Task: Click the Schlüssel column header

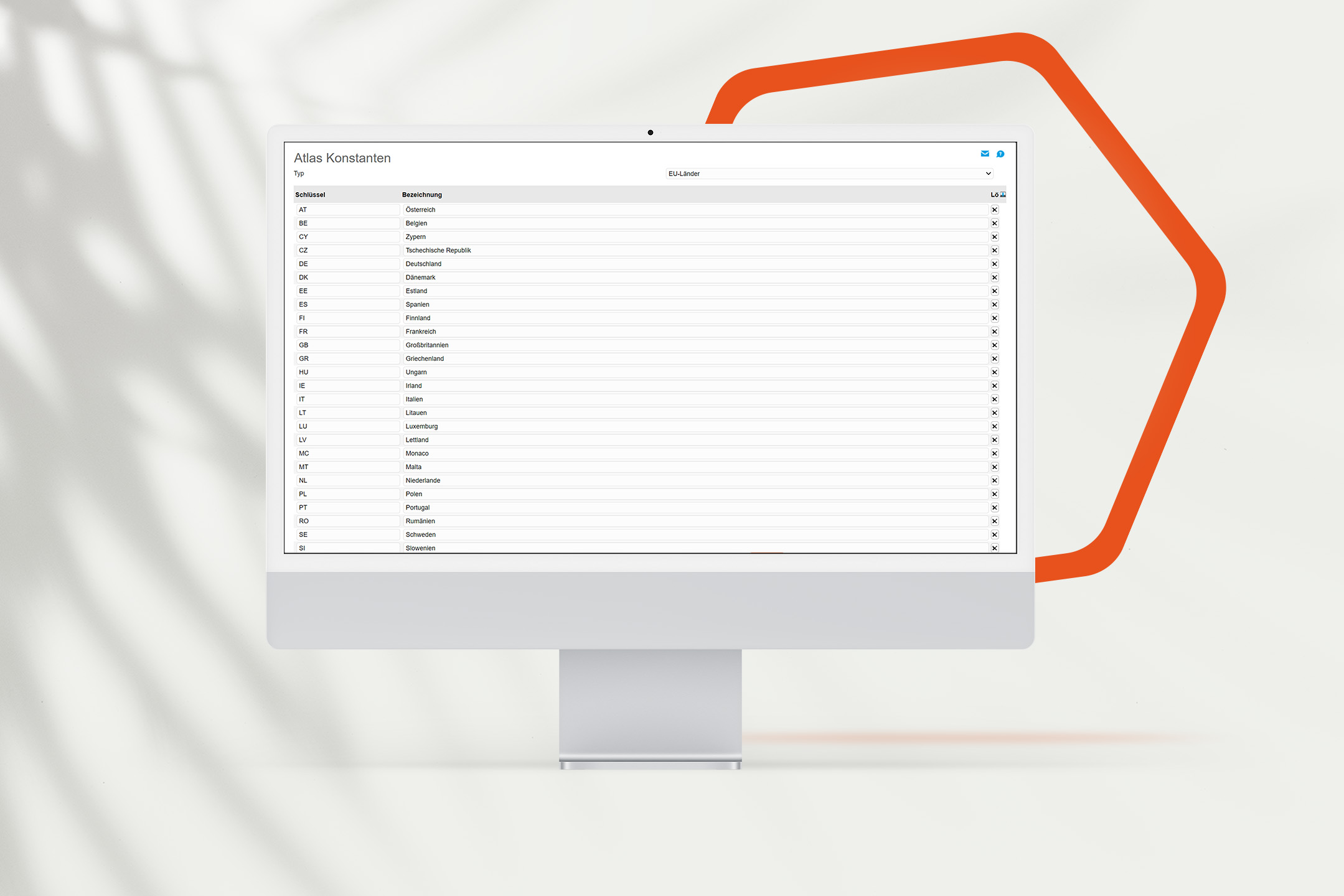Action: (x=310, y=195)
